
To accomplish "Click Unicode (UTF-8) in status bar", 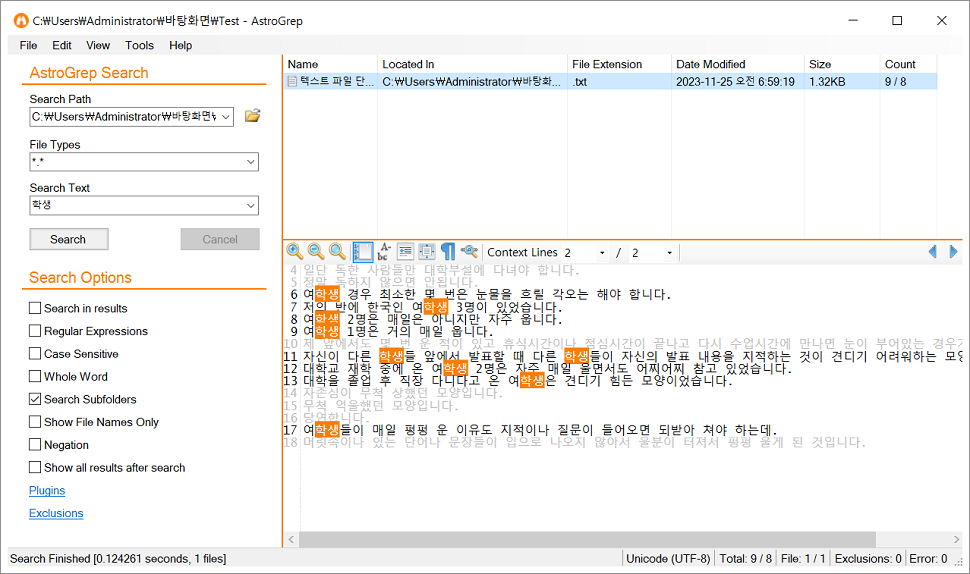I will [x=668, y=559].
